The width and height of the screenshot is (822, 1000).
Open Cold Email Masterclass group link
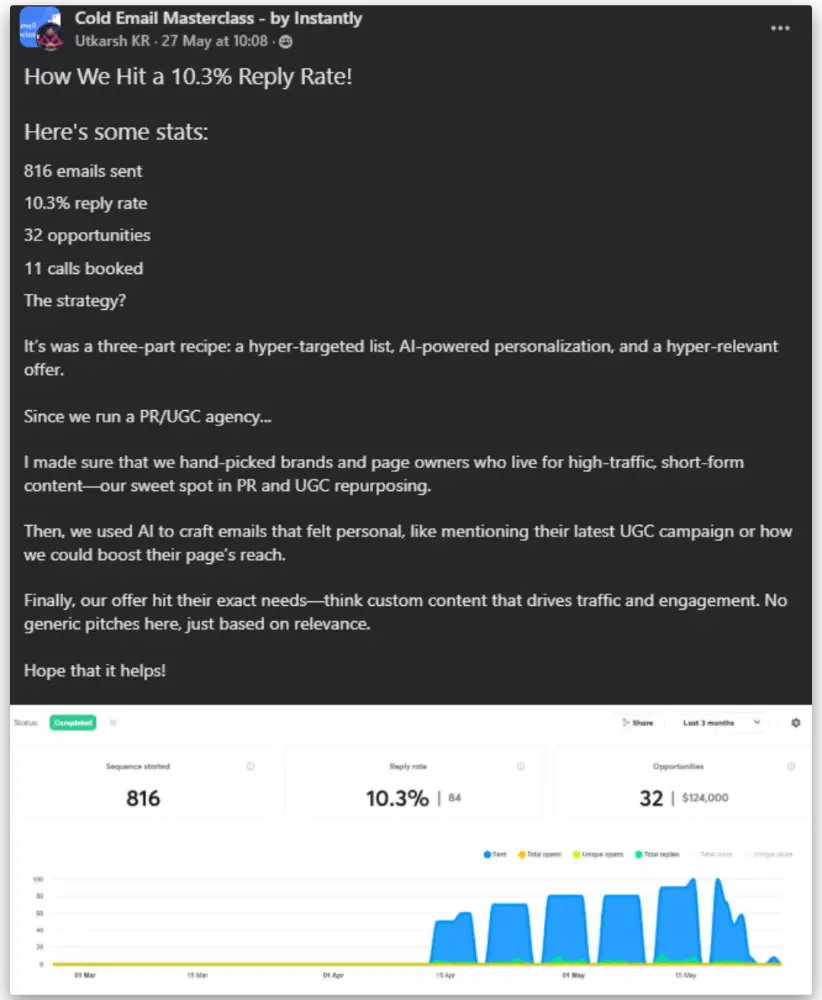(x=218, y=18)
